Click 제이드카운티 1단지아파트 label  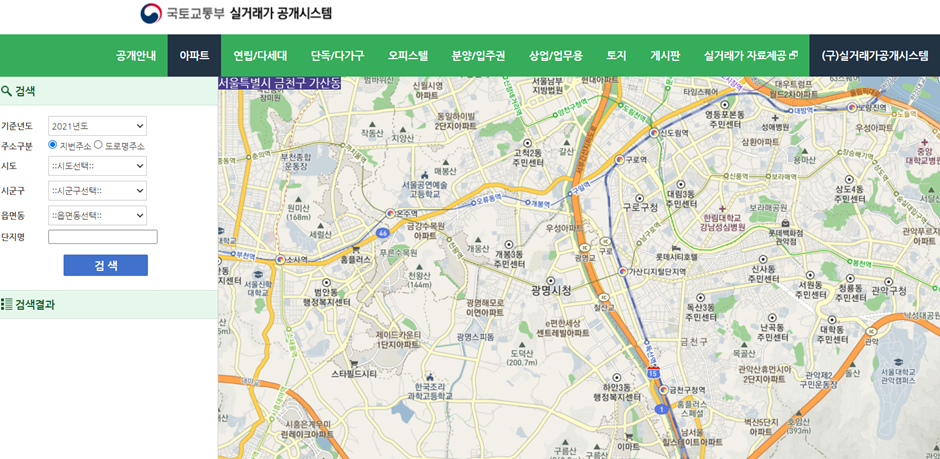[x=399, y=339]
